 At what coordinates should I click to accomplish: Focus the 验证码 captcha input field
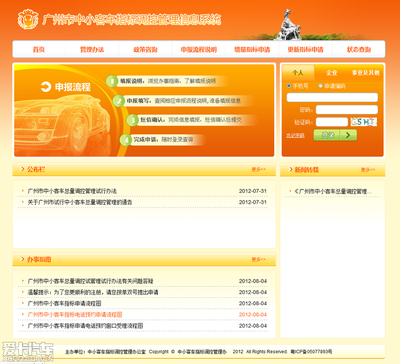pyautogui.click(x=332, y=122)
